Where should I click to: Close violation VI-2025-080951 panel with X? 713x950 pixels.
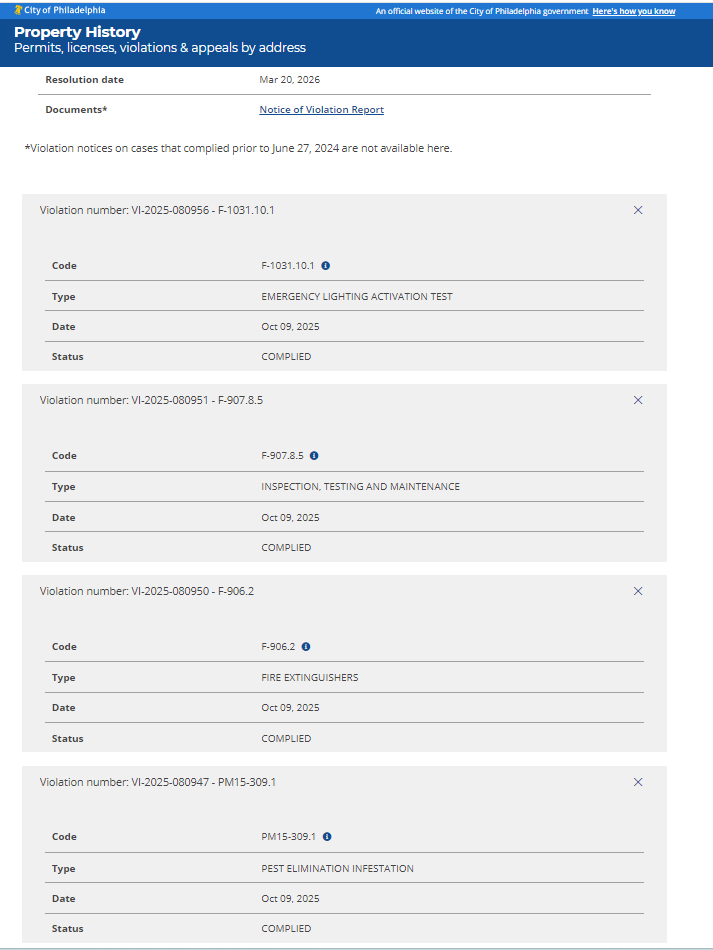638,400
